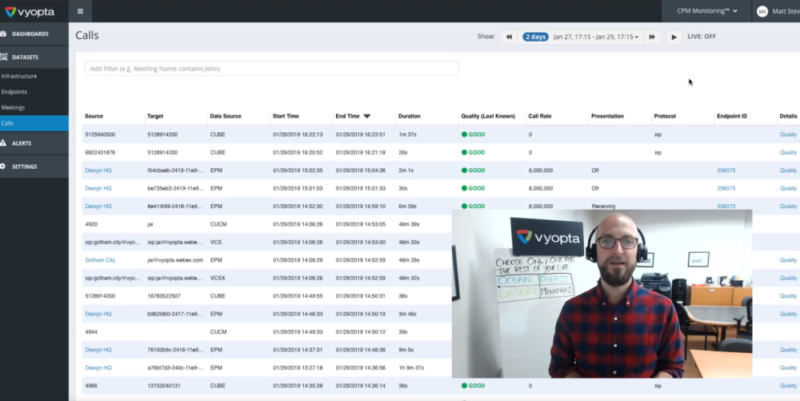The height and width of the screenshot is (401, 800).
Task: Open Design HQ link at 15:02:35 row
Action: pos(98,170)
